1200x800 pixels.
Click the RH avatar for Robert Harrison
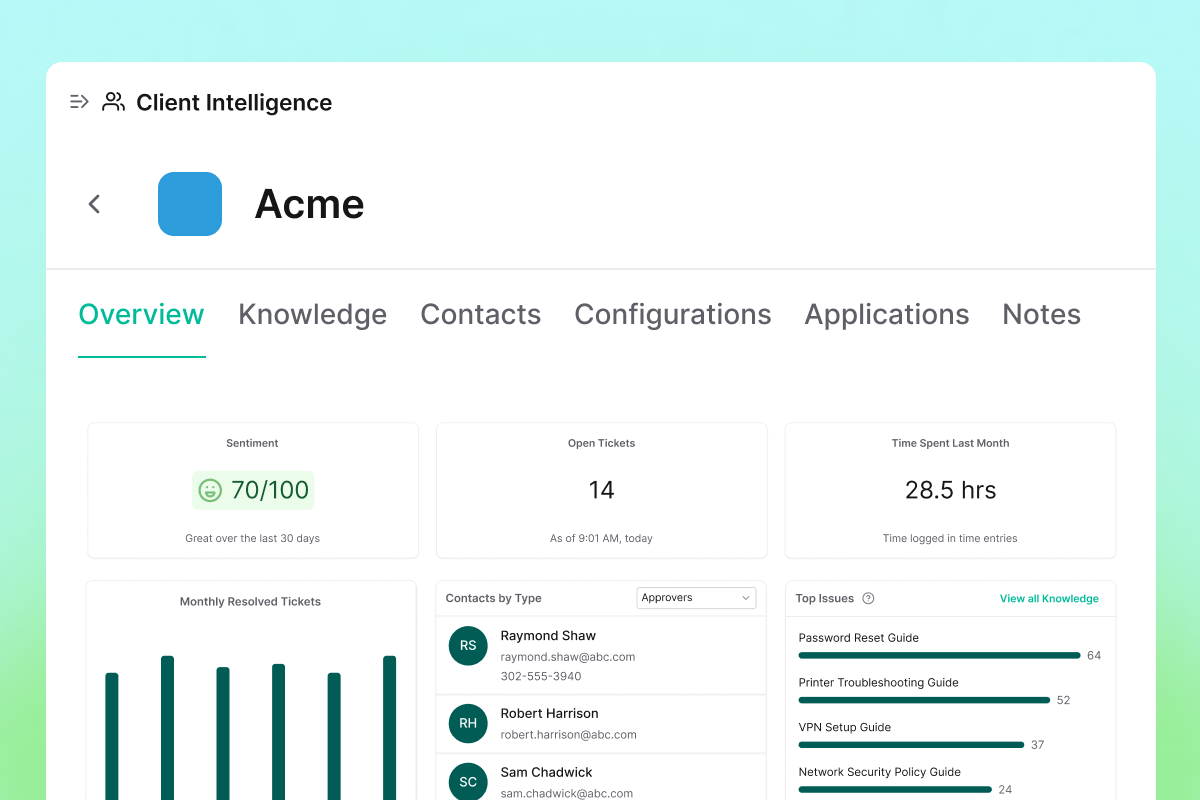pos(468,723)
